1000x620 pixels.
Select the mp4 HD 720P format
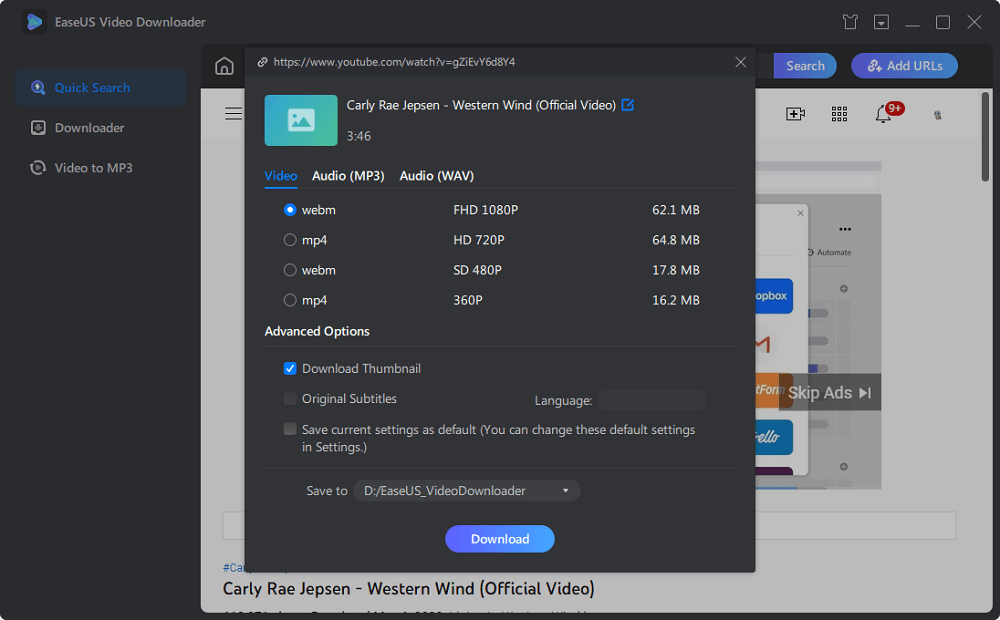point(290,240)
